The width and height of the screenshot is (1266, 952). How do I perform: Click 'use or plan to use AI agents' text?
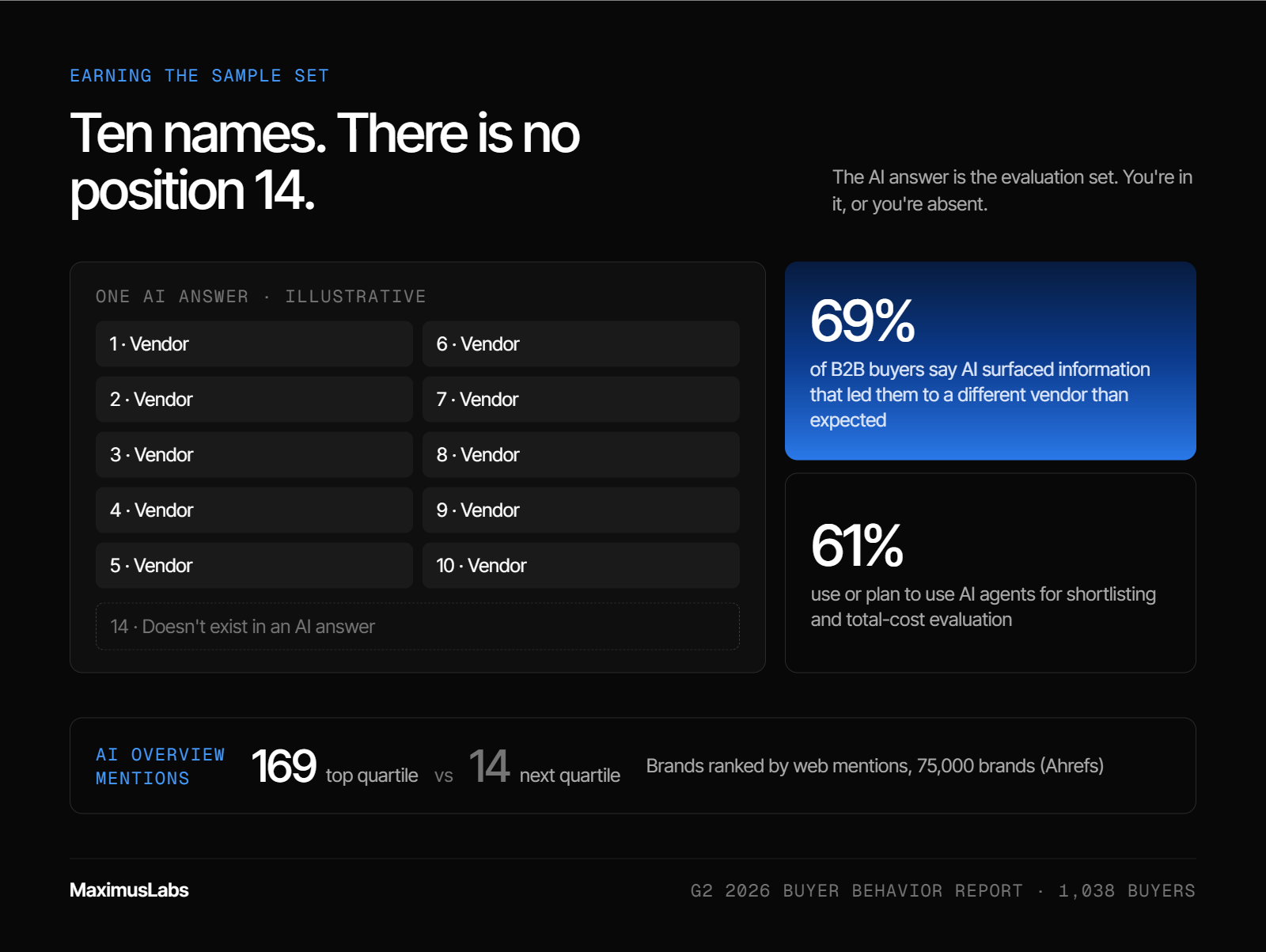[x=983, y=607]
